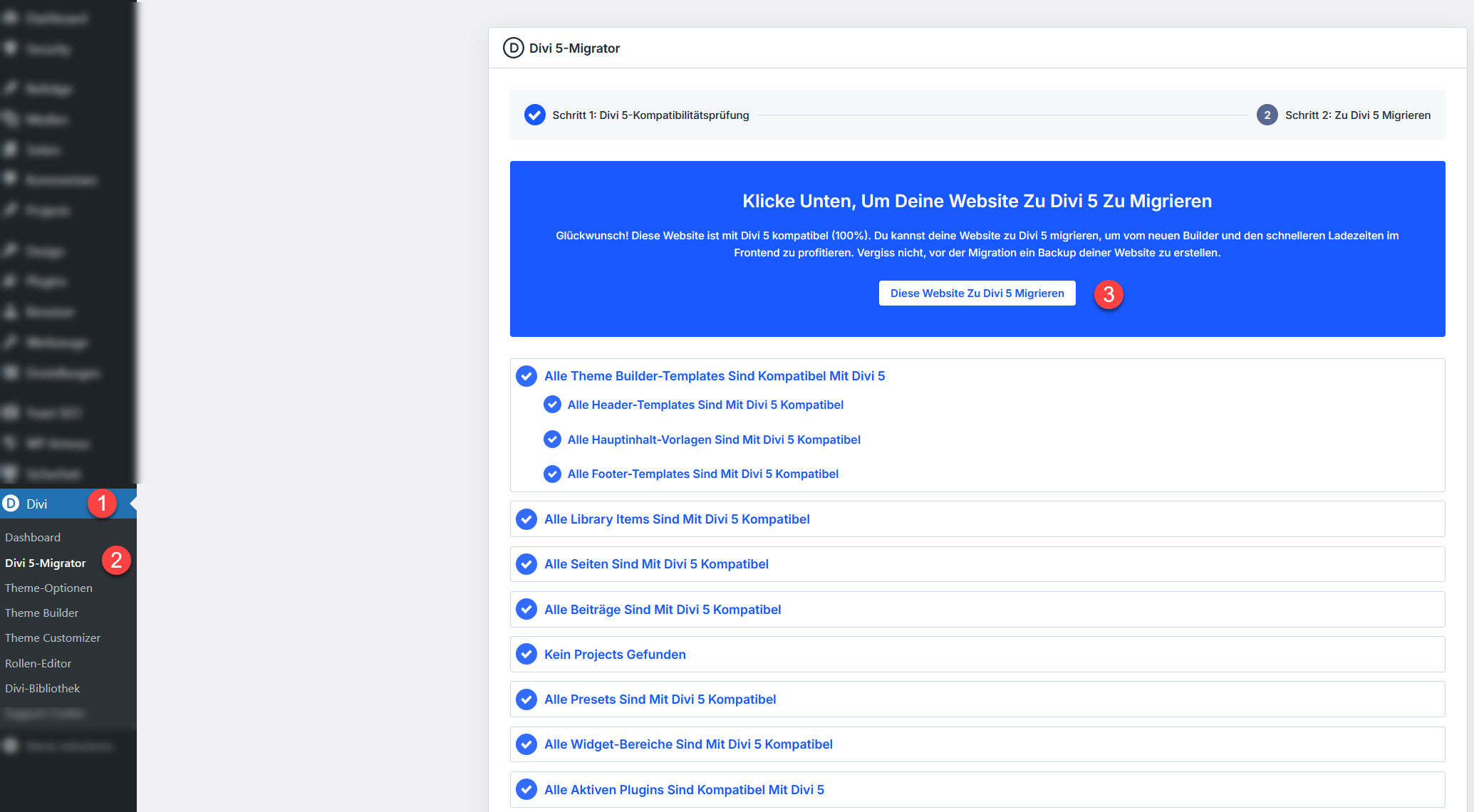Open Dashboard in the Divi submenu
This screenshot has width=1474, height=812.
click(x=33, y=537)
